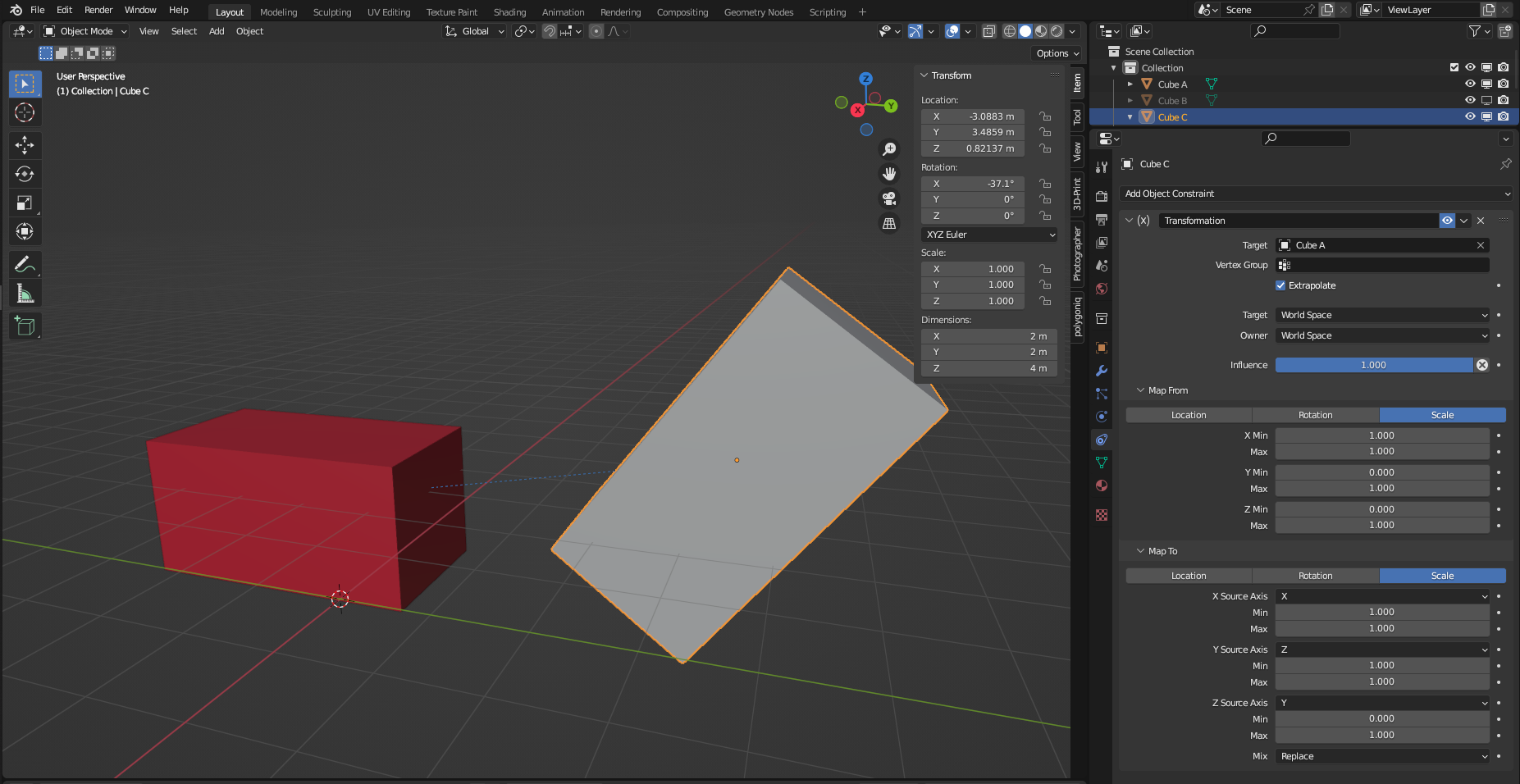The image size is (1520, 784).
Task: Open the Object Data properties tab
Action: pyautogui.click(x=1102, y=463)
